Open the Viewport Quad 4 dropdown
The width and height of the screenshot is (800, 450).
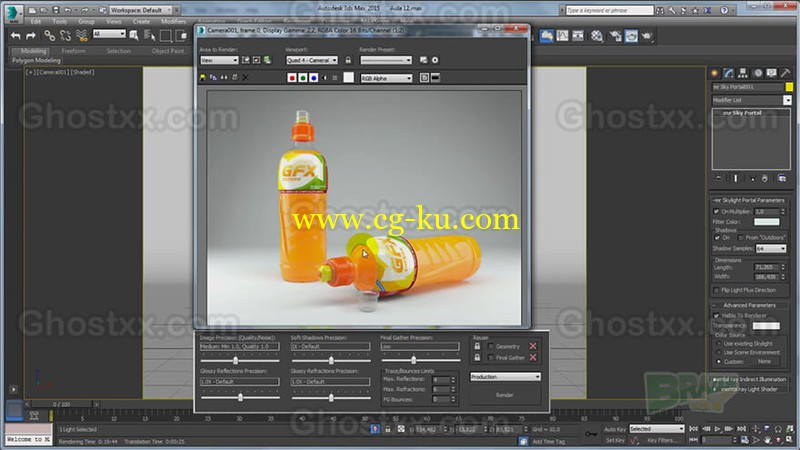point(312,60)
